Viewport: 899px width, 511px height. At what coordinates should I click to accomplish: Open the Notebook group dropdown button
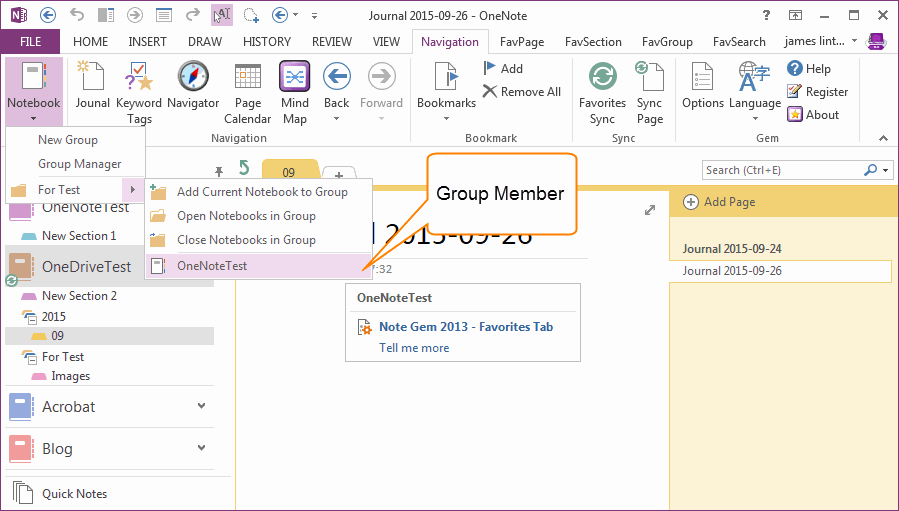(x=33, y=92)
